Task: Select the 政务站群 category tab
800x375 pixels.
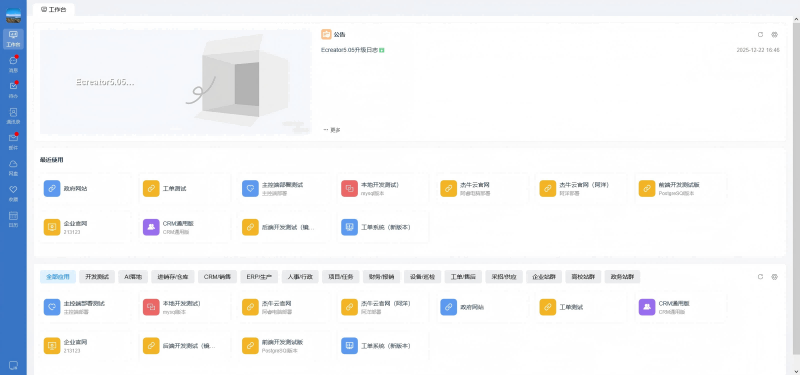Action: pyautogui.click(x=622, y=277)
